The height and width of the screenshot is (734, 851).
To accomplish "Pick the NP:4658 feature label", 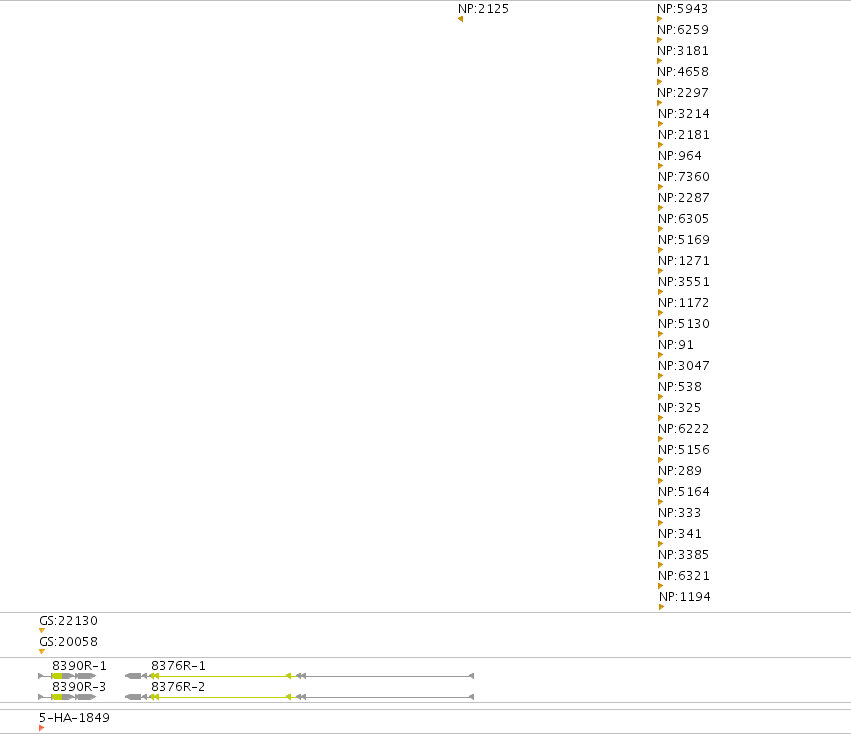I will 683,72.
